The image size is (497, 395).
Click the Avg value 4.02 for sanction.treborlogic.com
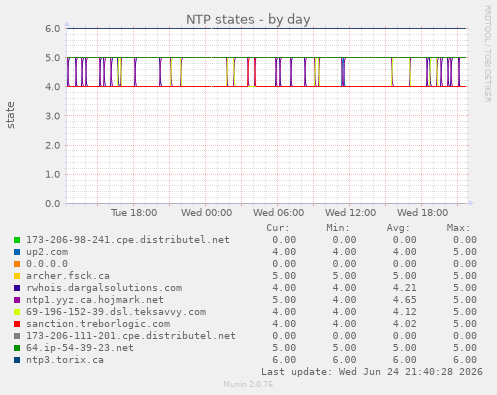404,324
